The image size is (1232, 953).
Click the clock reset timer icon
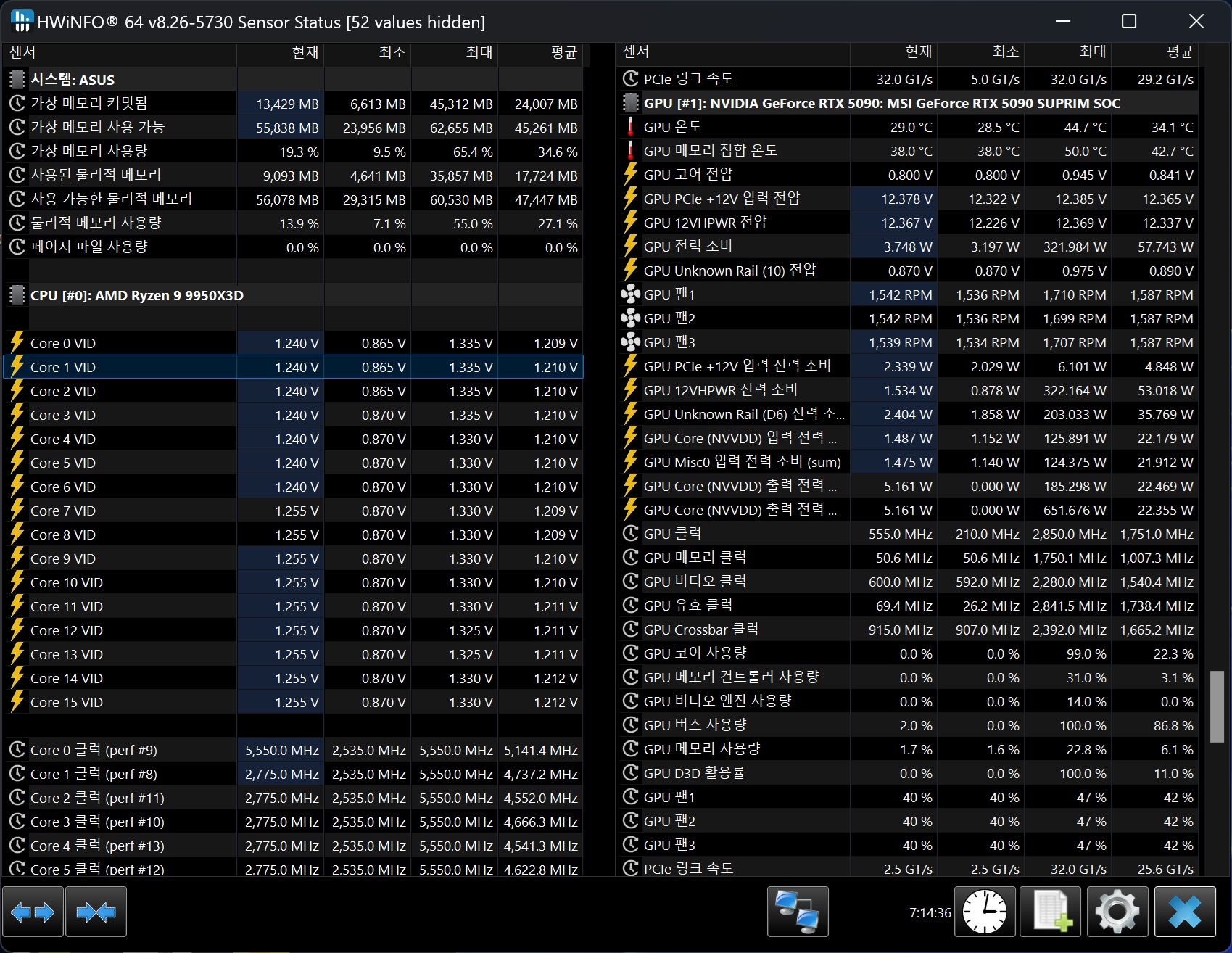[984, 912]
